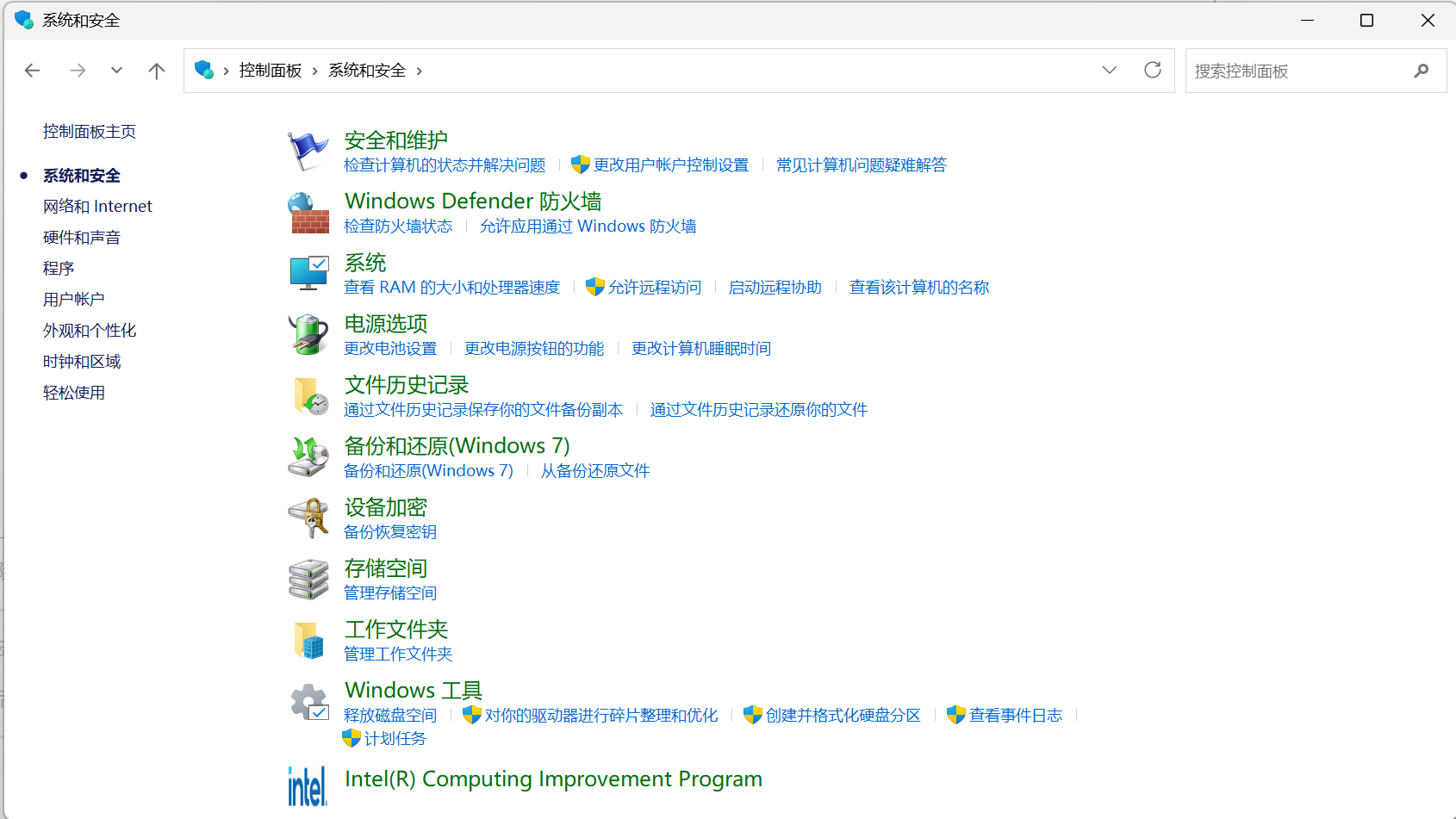Click 控制面板 breadcrumb in address bar
The width and height of the screenshot is (1456, 819).
pyautogui.click(x=271, y=71)
